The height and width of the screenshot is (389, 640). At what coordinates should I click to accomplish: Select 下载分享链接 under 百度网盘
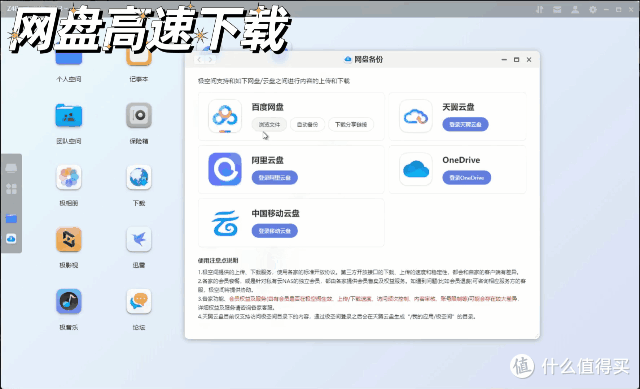tap(351, 124)
